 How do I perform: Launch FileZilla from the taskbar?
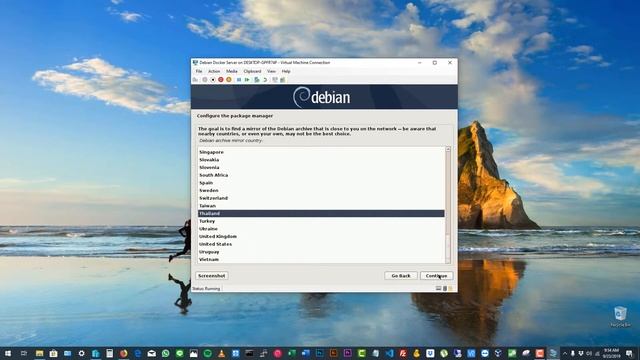coord(403,353)
